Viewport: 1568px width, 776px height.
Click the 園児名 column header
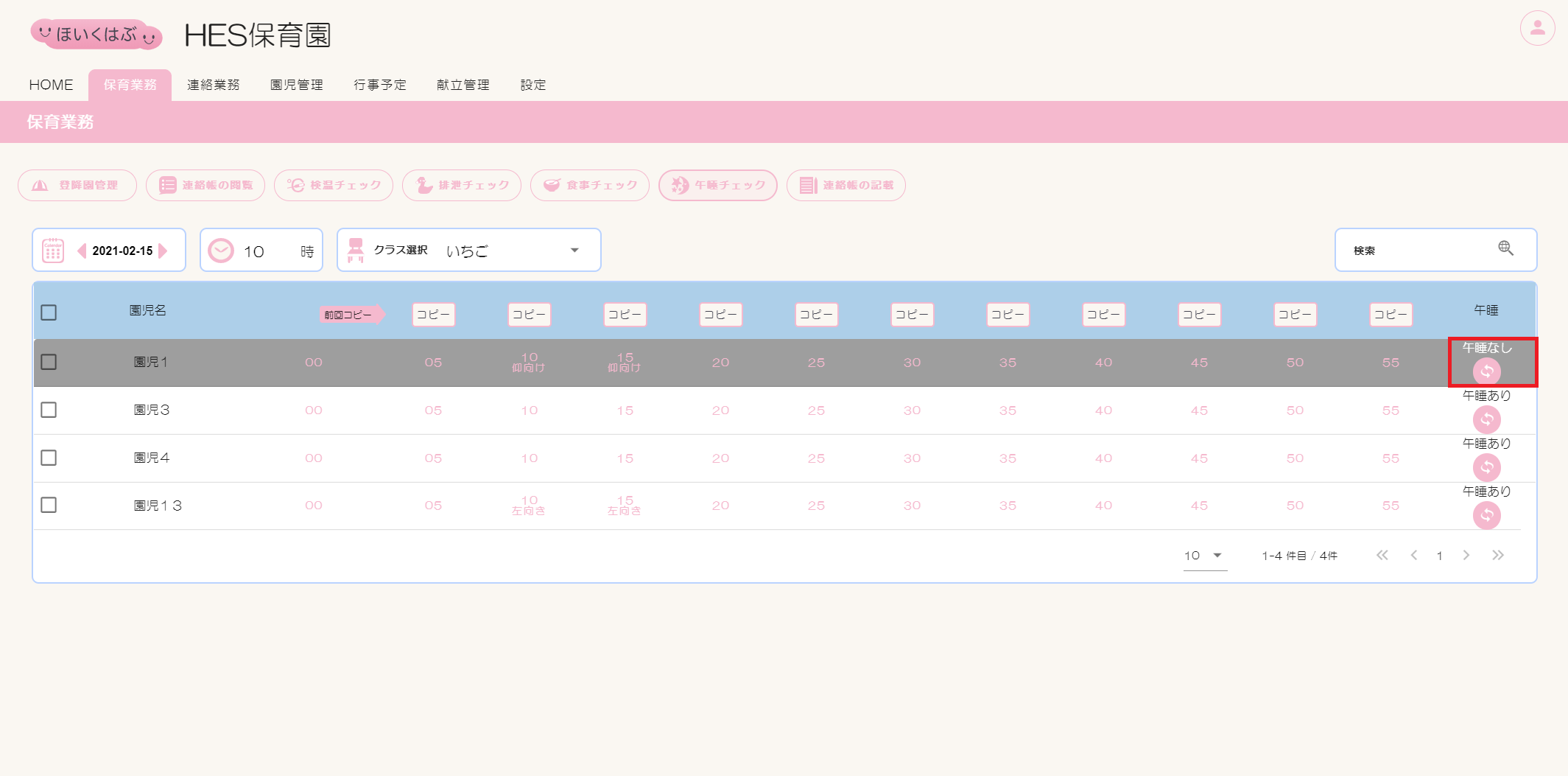point(148,310)
